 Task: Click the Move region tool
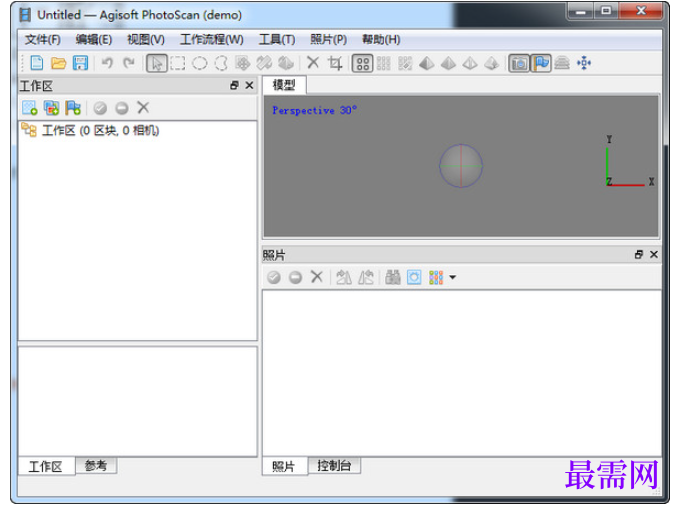[243, 63]
